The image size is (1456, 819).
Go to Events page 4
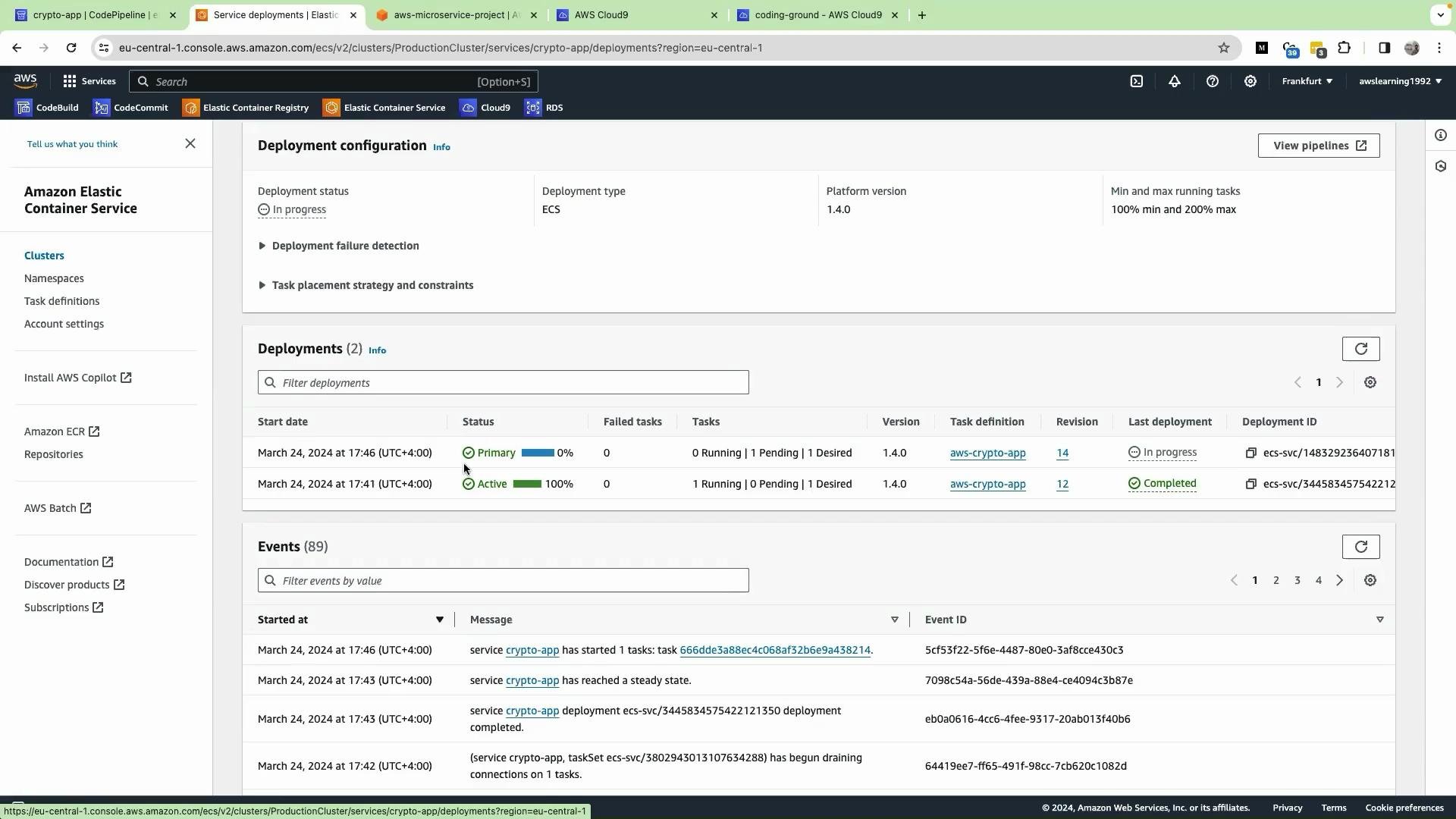pos(1319,581)
